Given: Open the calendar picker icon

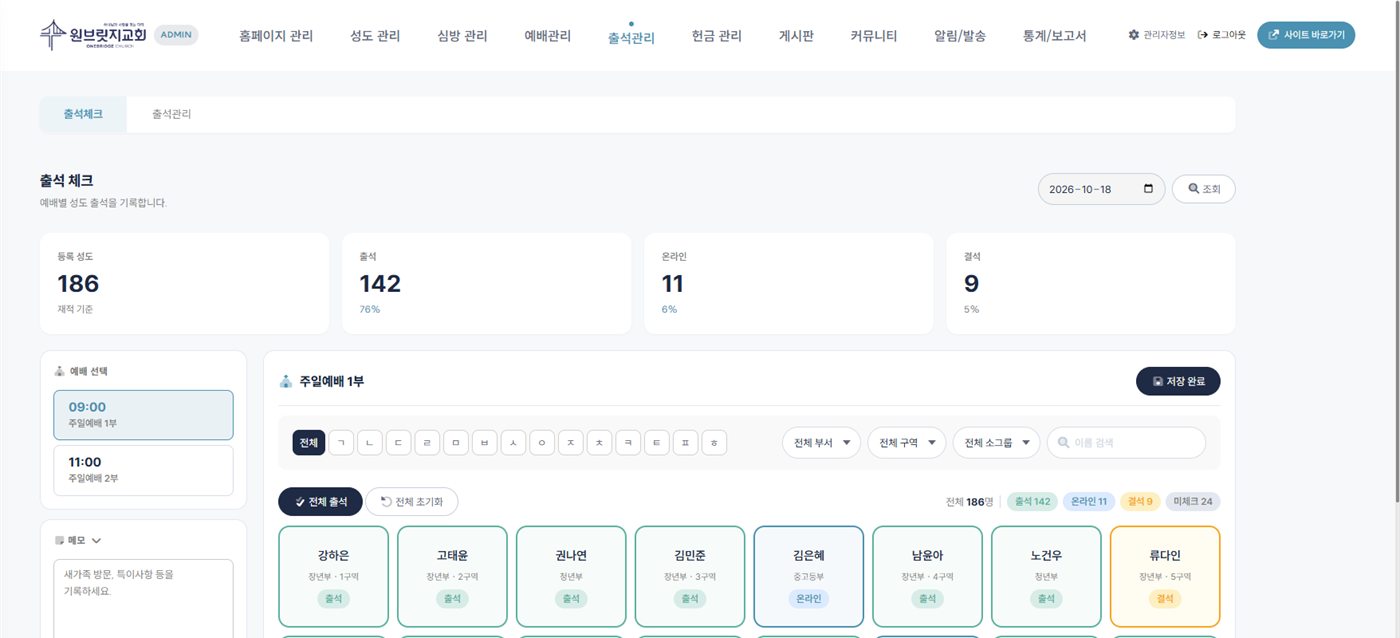Looking at the screenshot, I should click(x=1148, y=188).
